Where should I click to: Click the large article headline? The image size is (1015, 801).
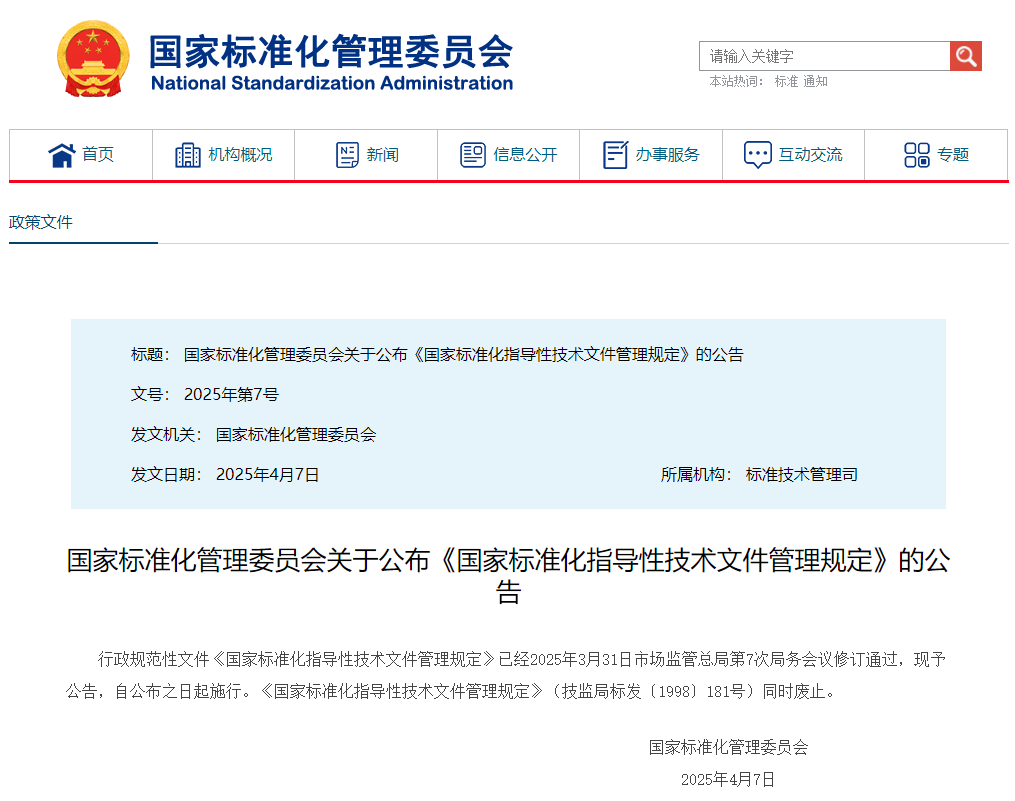(x=508, y=576)
